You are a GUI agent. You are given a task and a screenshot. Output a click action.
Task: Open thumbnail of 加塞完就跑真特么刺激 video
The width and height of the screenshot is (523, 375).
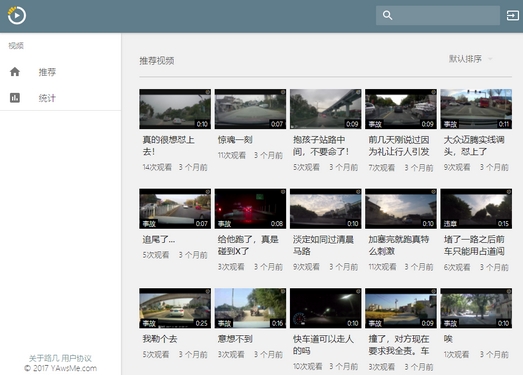point(401,209)
